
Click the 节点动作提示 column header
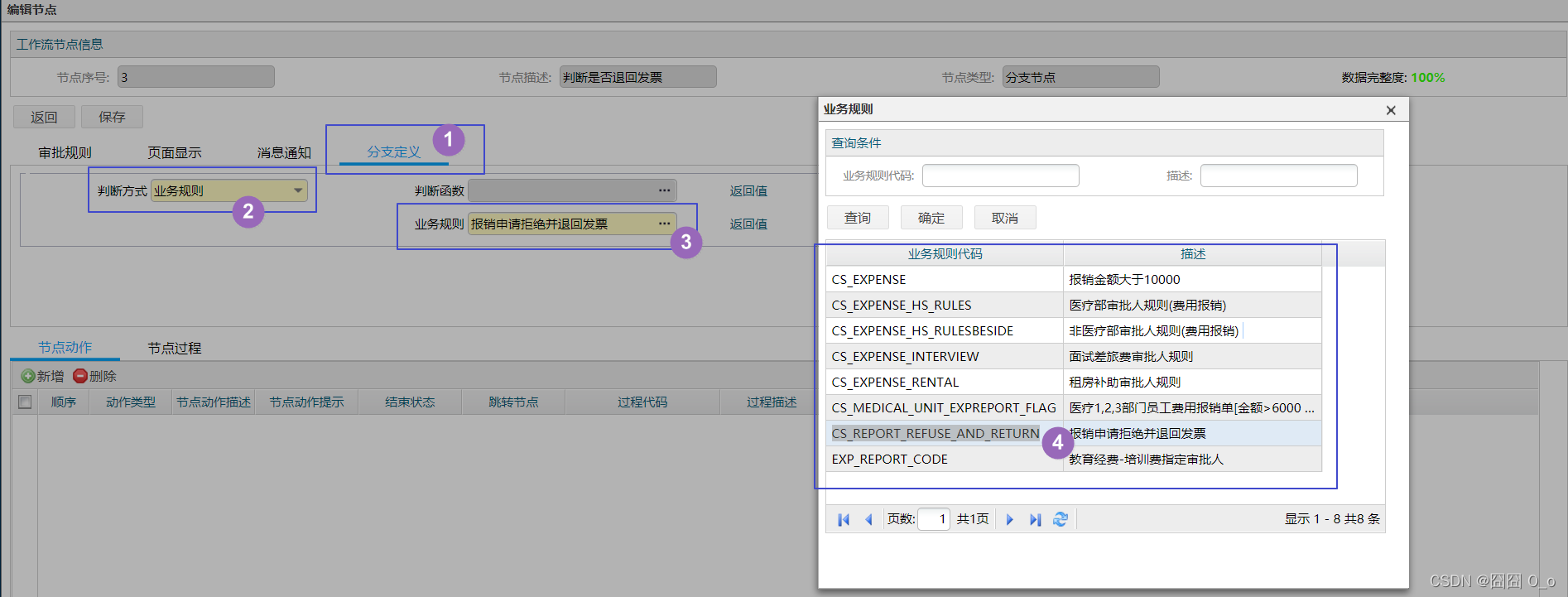pos(307,402)
